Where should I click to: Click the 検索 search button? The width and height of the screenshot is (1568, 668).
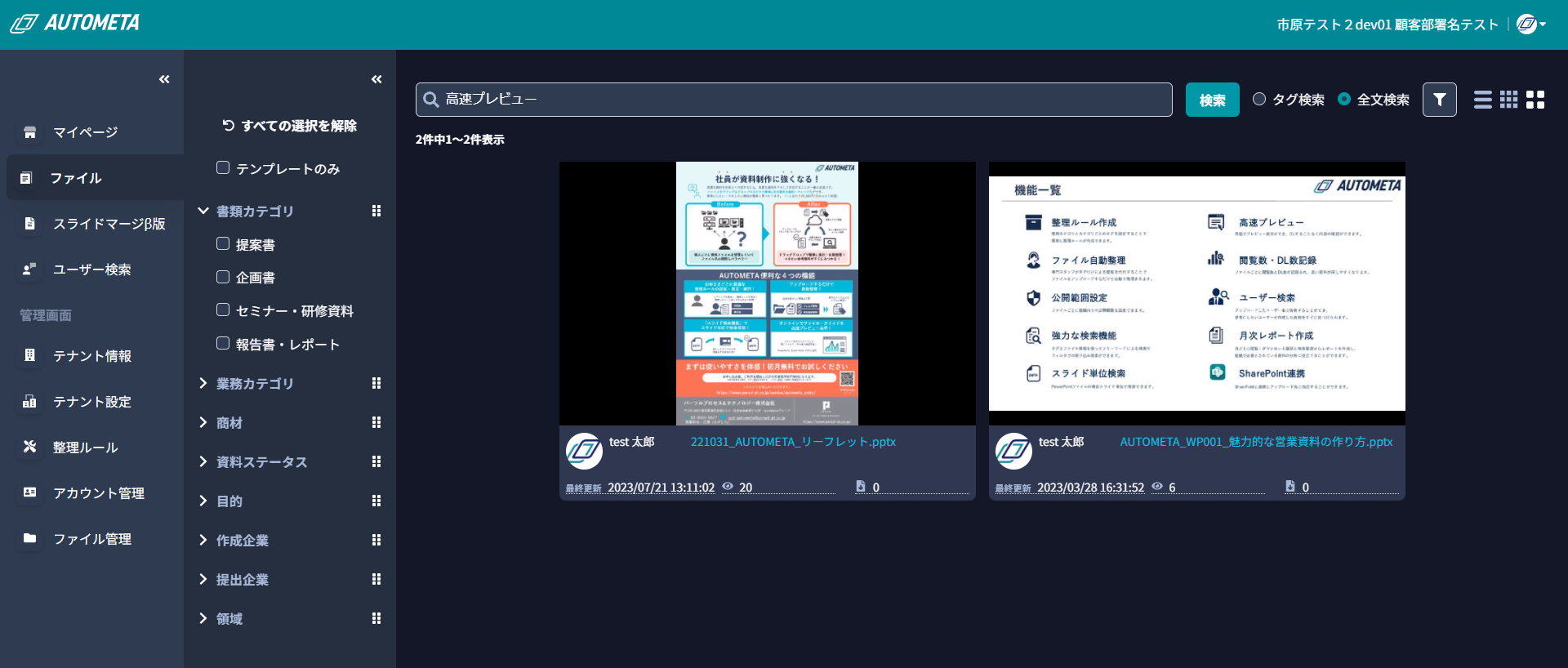coord(1213,100)
